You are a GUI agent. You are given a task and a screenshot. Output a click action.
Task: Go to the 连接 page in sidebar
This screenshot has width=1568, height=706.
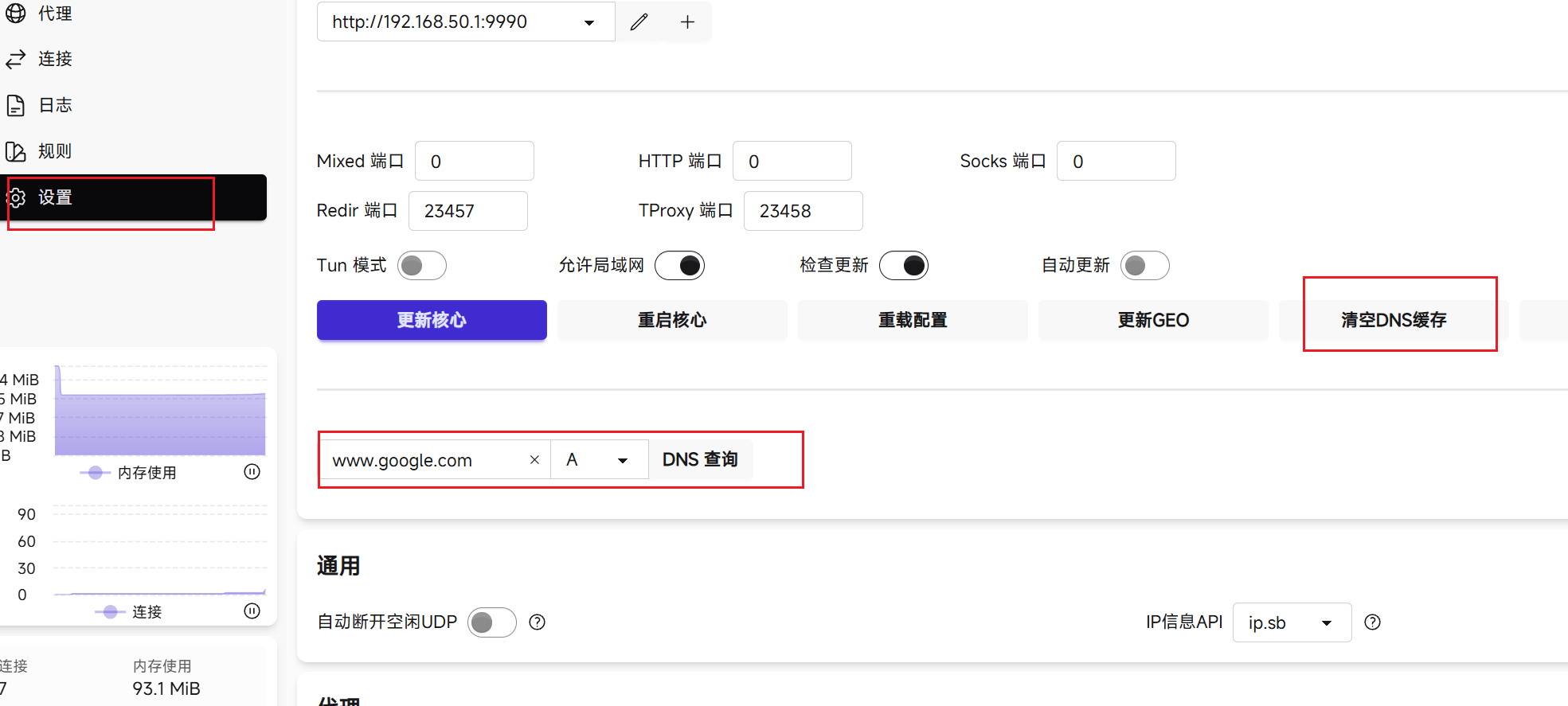pyautogui.click(x=54, y=59)
